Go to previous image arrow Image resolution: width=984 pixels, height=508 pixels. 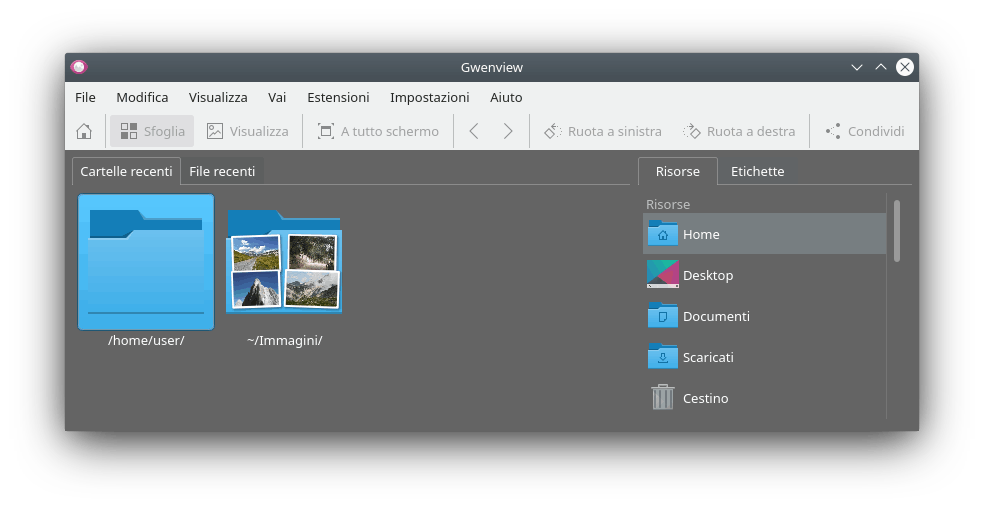474,131
